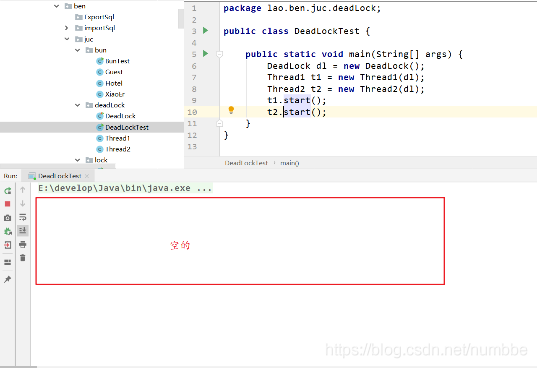Click on t1.start() in the editor

coord(297,100)
